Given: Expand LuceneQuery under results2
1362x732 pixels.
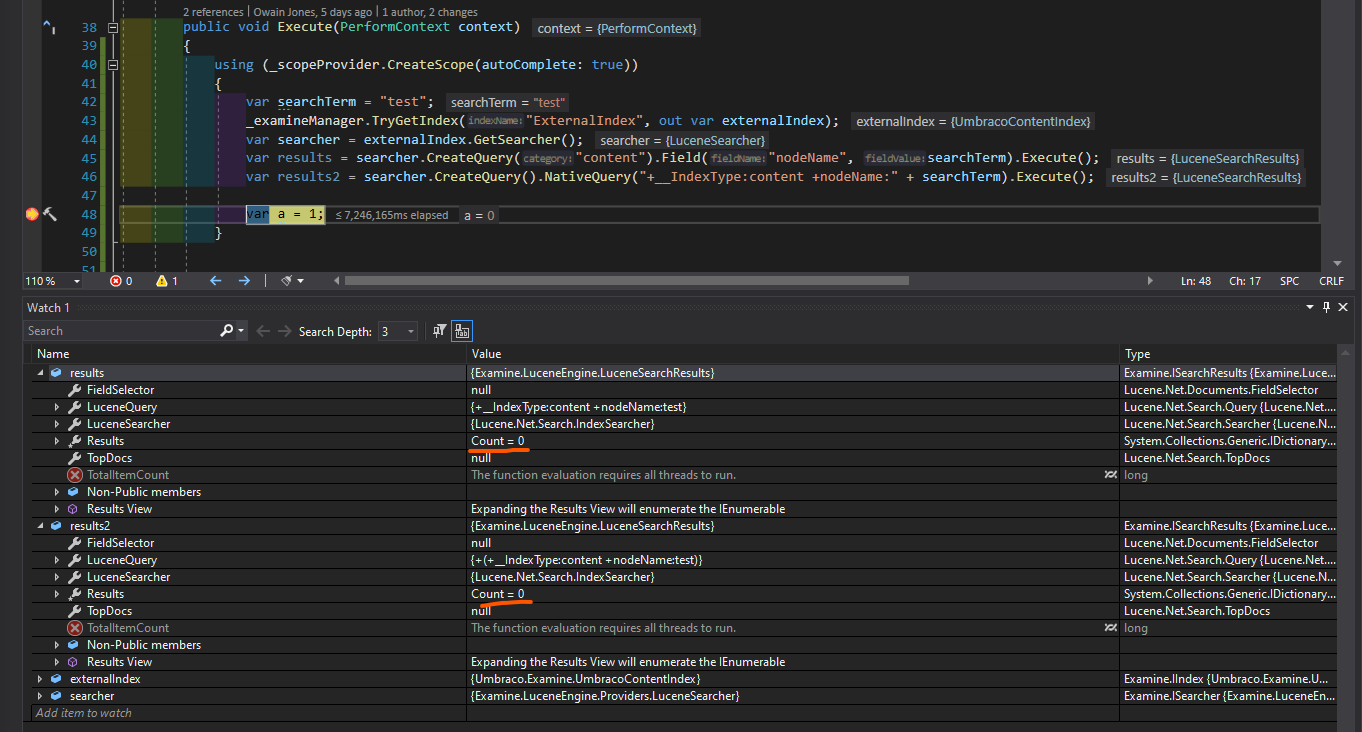Looking at the screenshot, I should [x=57, y=560].
